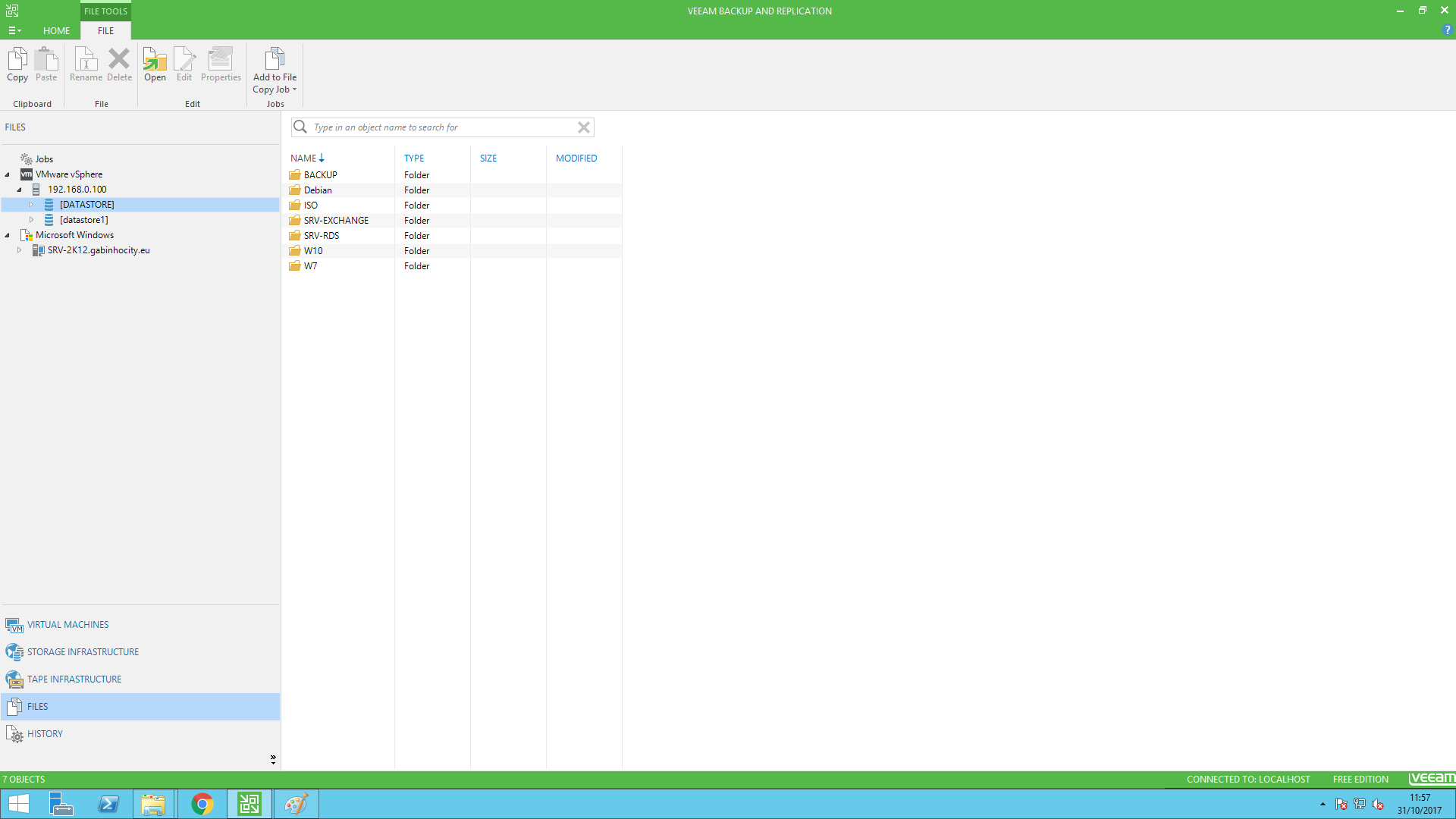Select VMware vSphere in the tree
The image size is (1456, 819).
[68, 174]
